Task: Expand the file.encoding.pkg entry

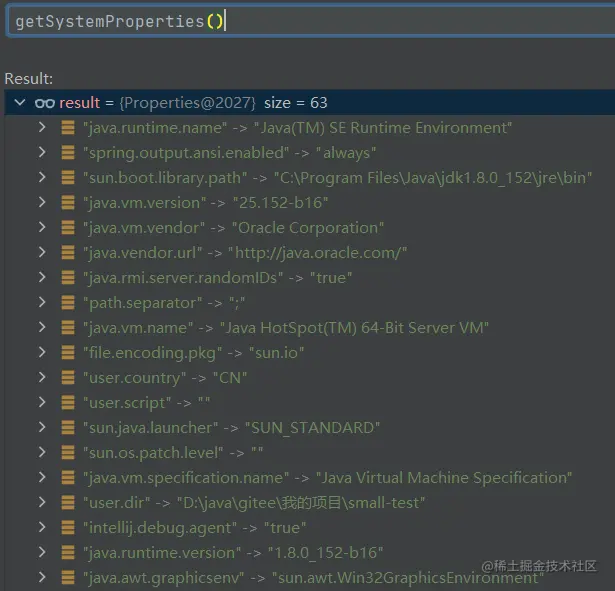Action: [42, 352]
